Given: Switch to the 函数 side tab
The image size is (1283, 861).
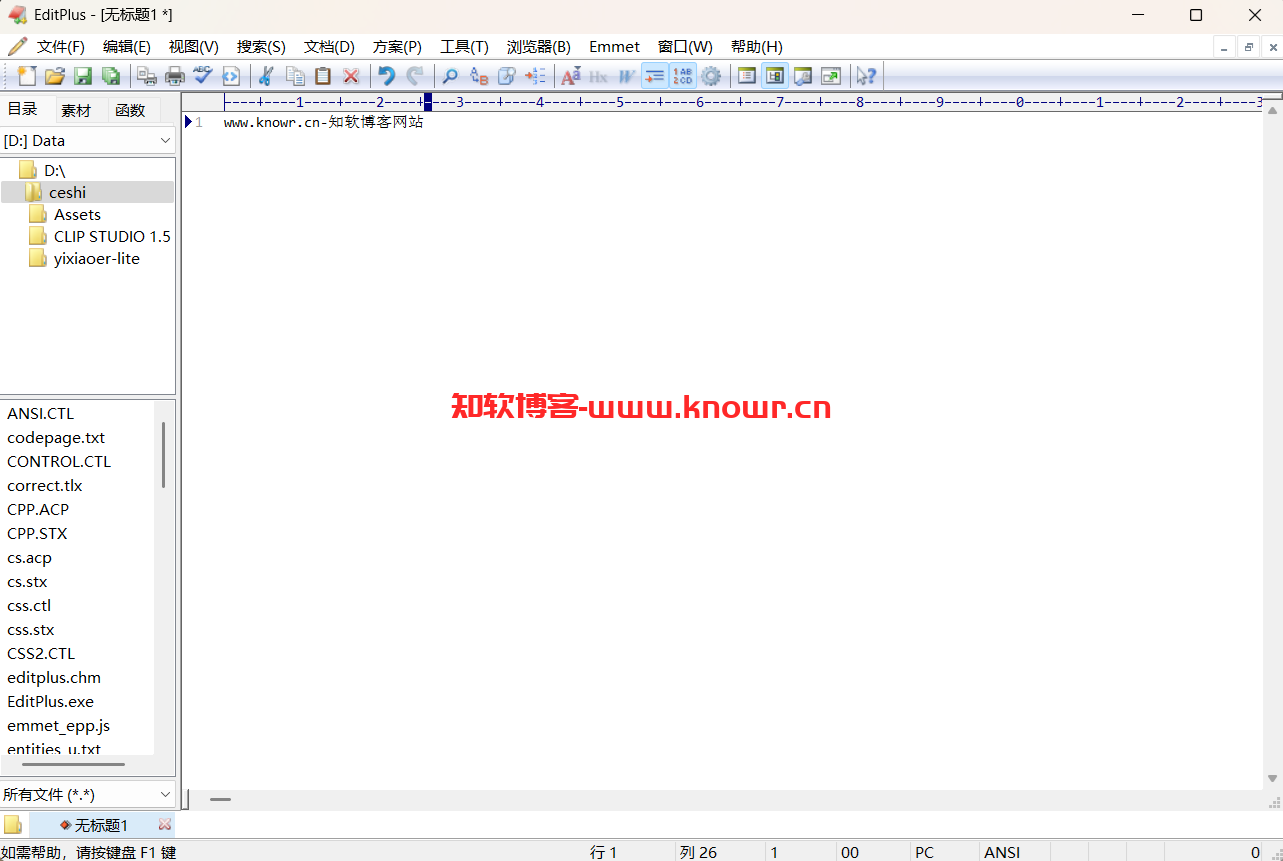Looking at the screenshot, I should [x=131, y=110].
